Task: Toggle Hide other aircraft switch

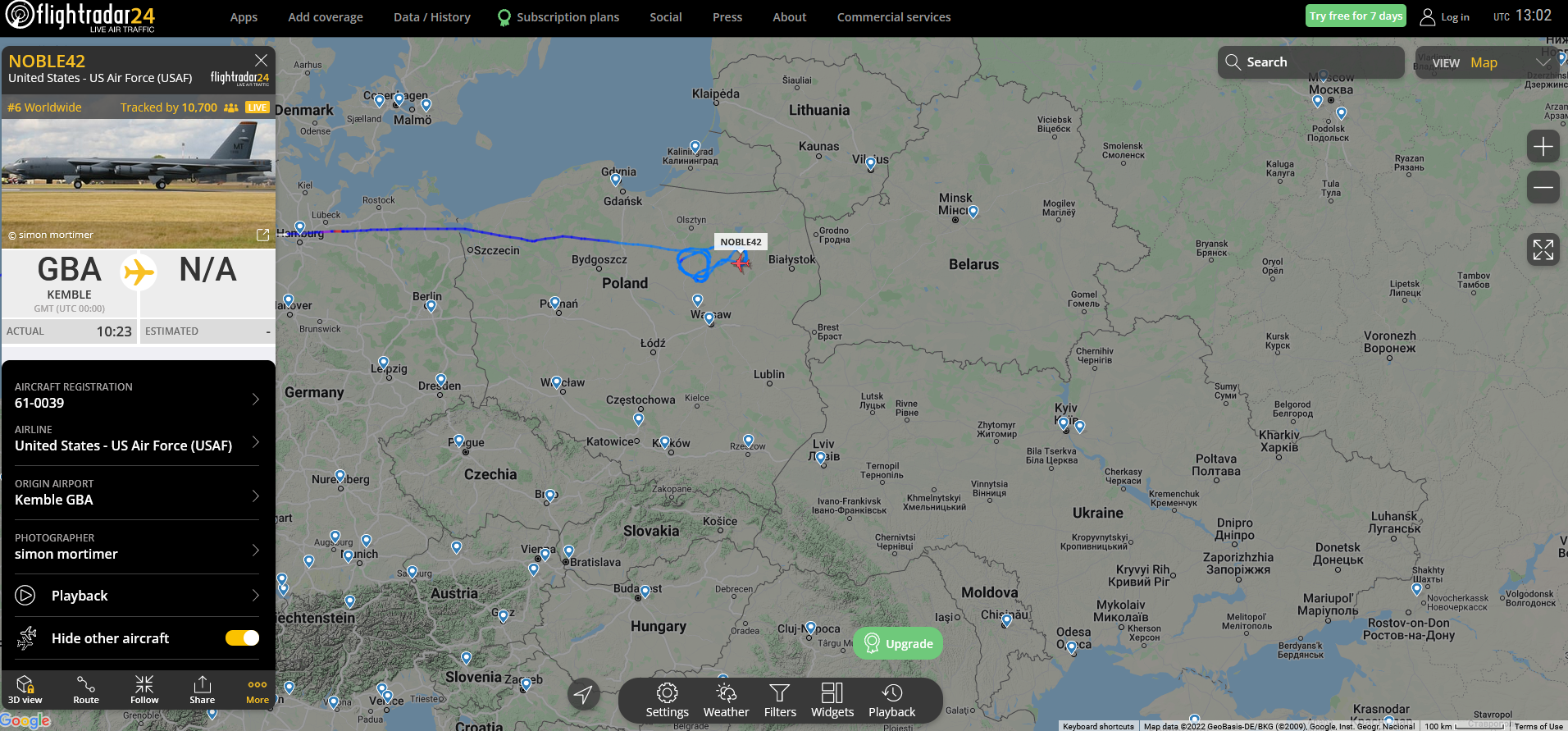Action: point(242,638)
